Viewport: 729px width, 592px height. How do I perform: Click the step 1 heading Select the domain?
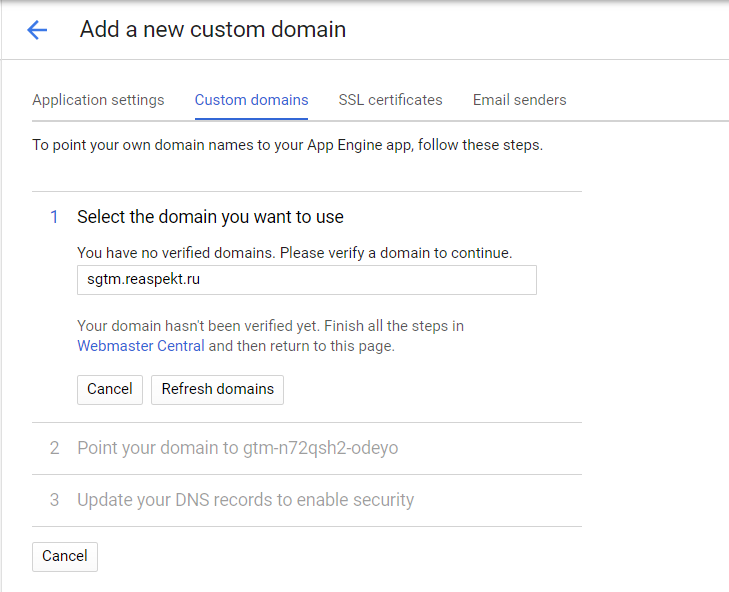[x=210, y=217]
